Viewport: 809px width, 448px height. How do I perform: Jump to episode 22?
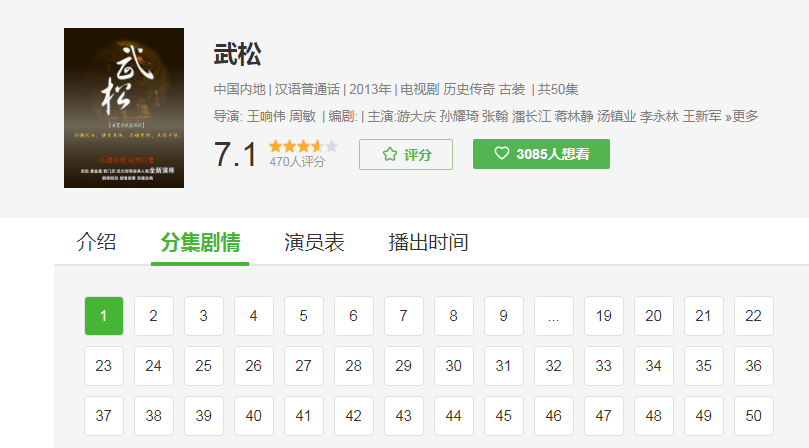pos(754,316)
